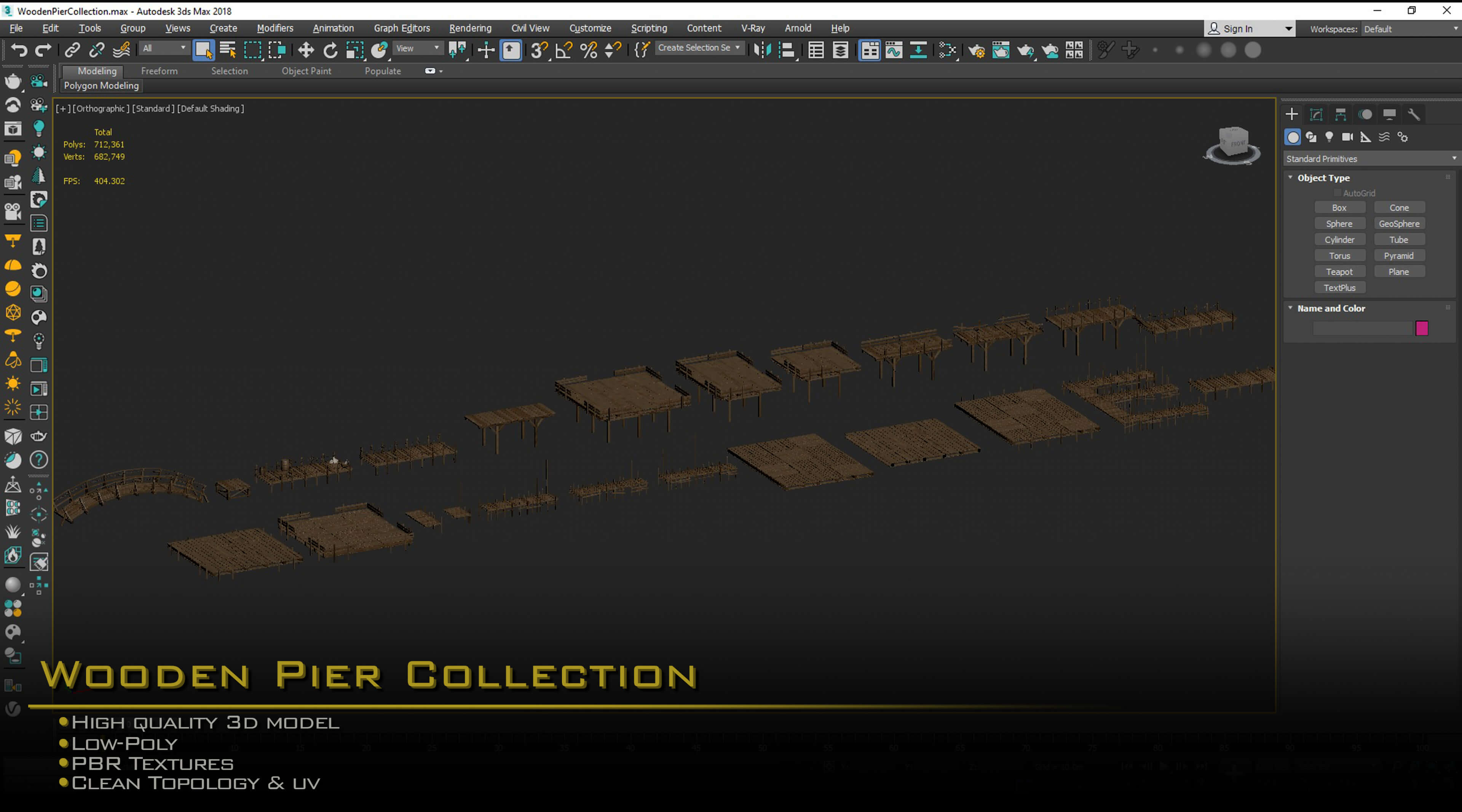Click the Undo arrow in the main toolbar
1462x812 pixels.
click(19, 50)
